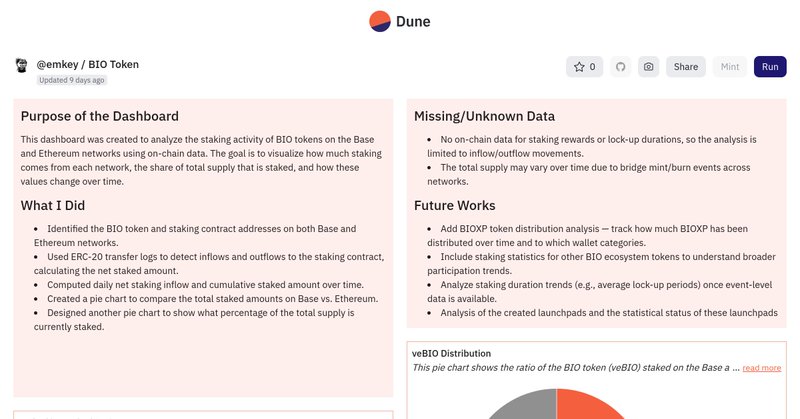Click the gray pie chart slice
This screenshot has height=419, width=800.
tap(526, 406)
